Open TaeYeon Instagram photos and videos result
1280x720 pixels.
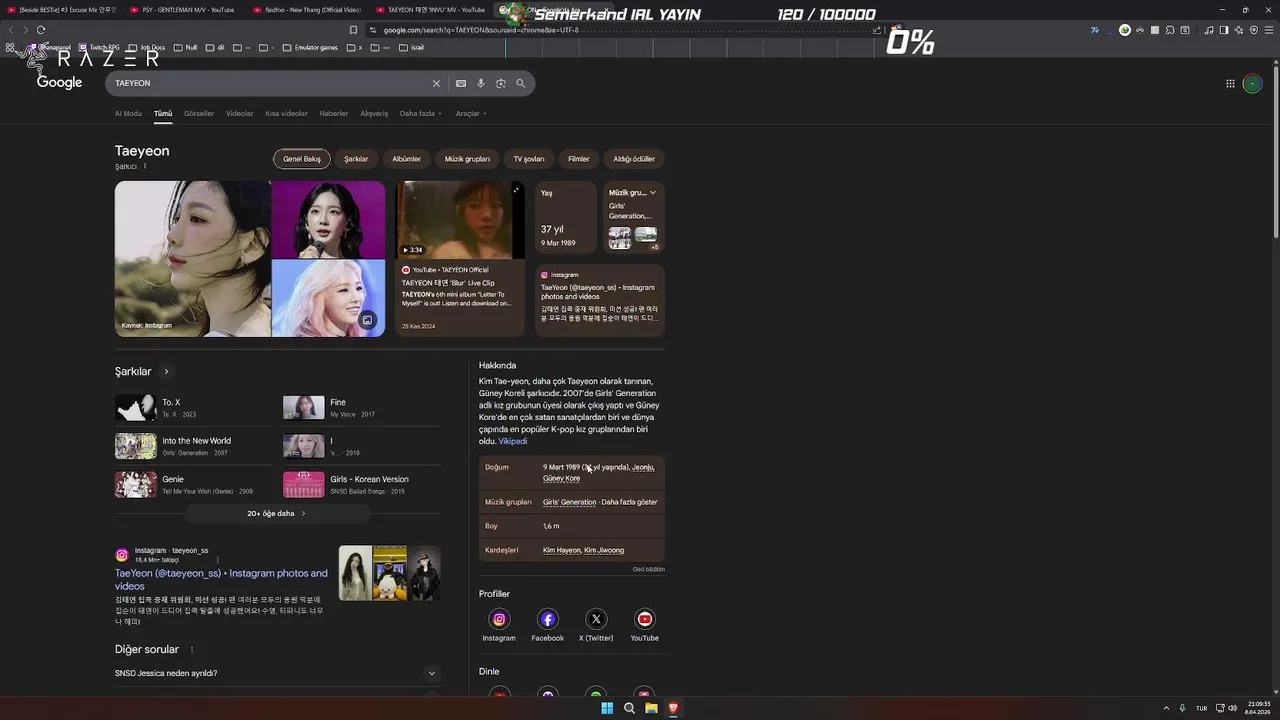coord(221,580)
